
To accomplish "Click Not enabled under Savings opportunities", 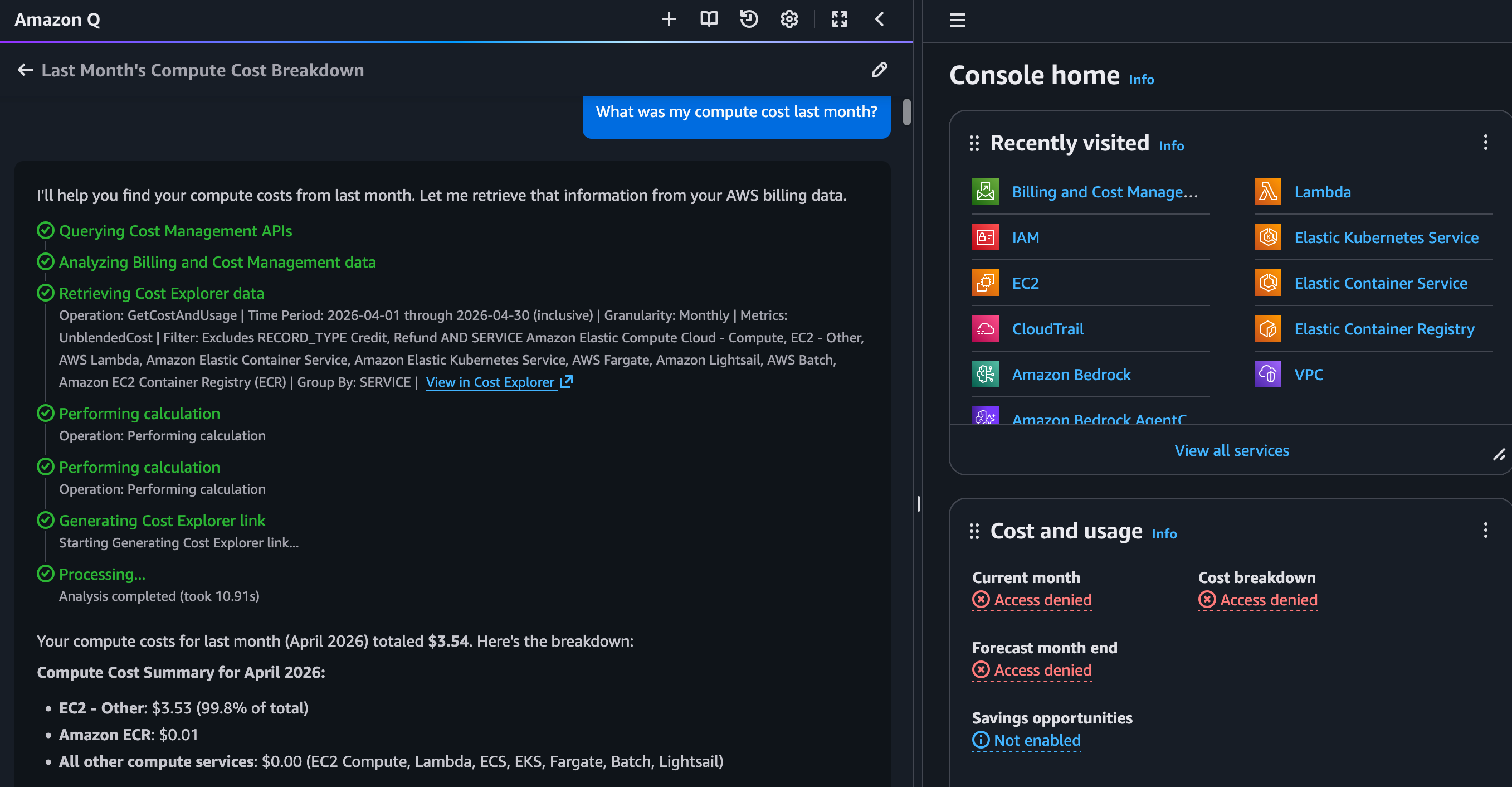I will [1026, 741].
